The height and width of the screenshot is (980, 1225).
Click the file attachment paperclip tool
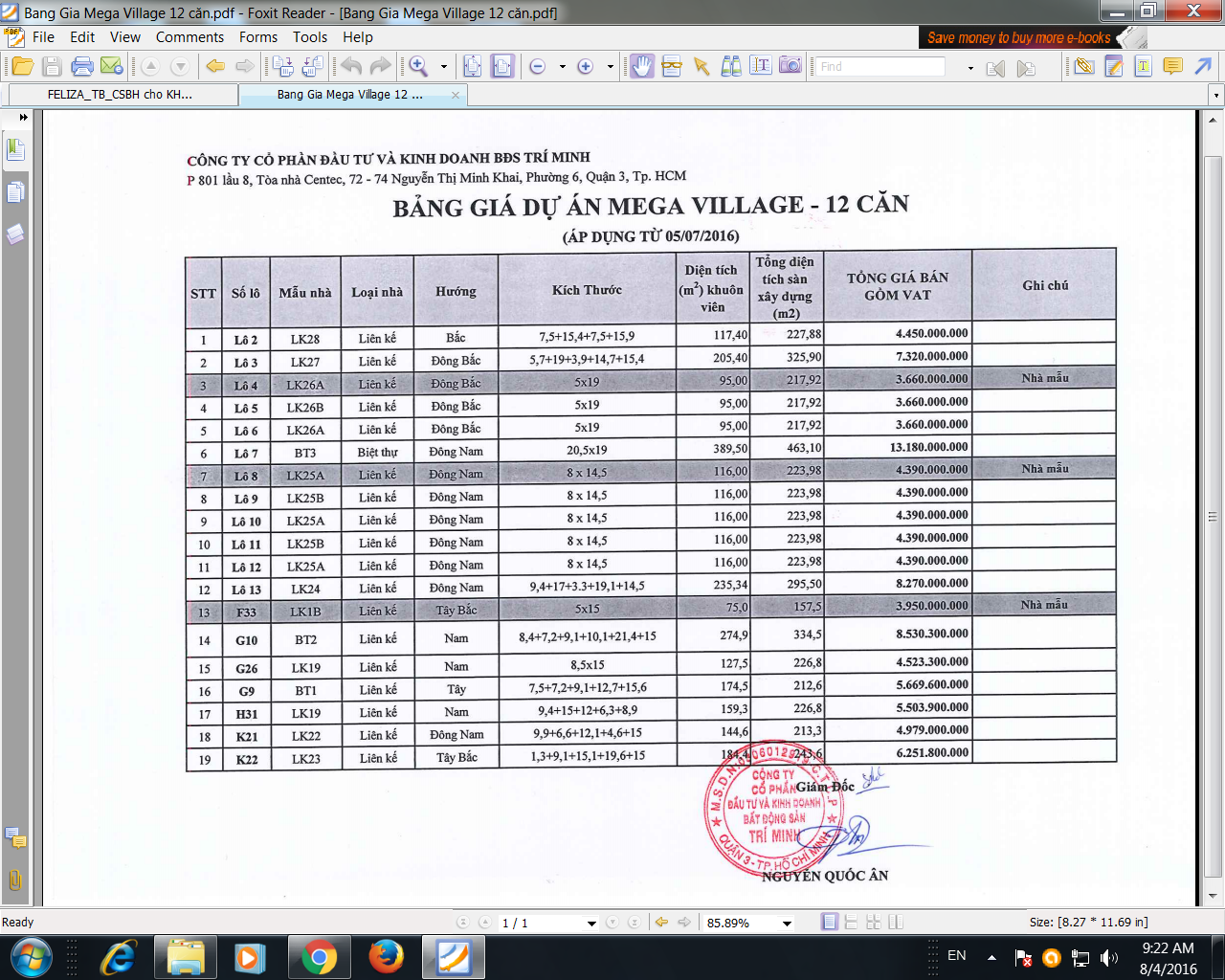[x=1083, y=66]
